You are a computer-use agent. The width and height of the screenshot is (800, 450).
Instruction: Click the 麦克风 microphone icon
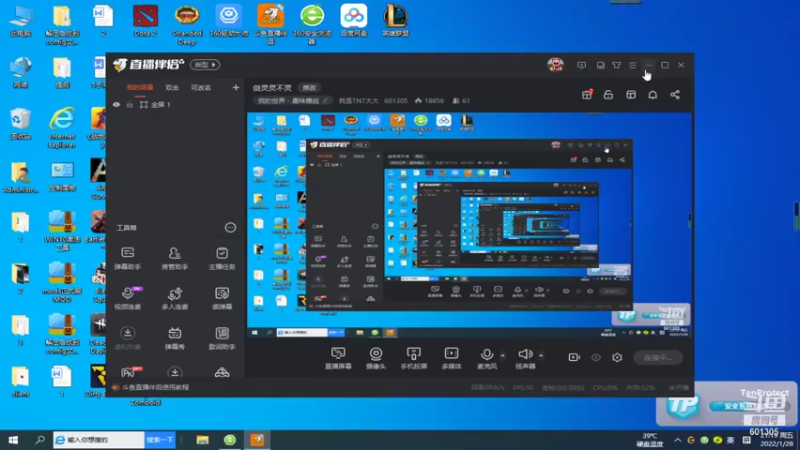pos(486,354)
